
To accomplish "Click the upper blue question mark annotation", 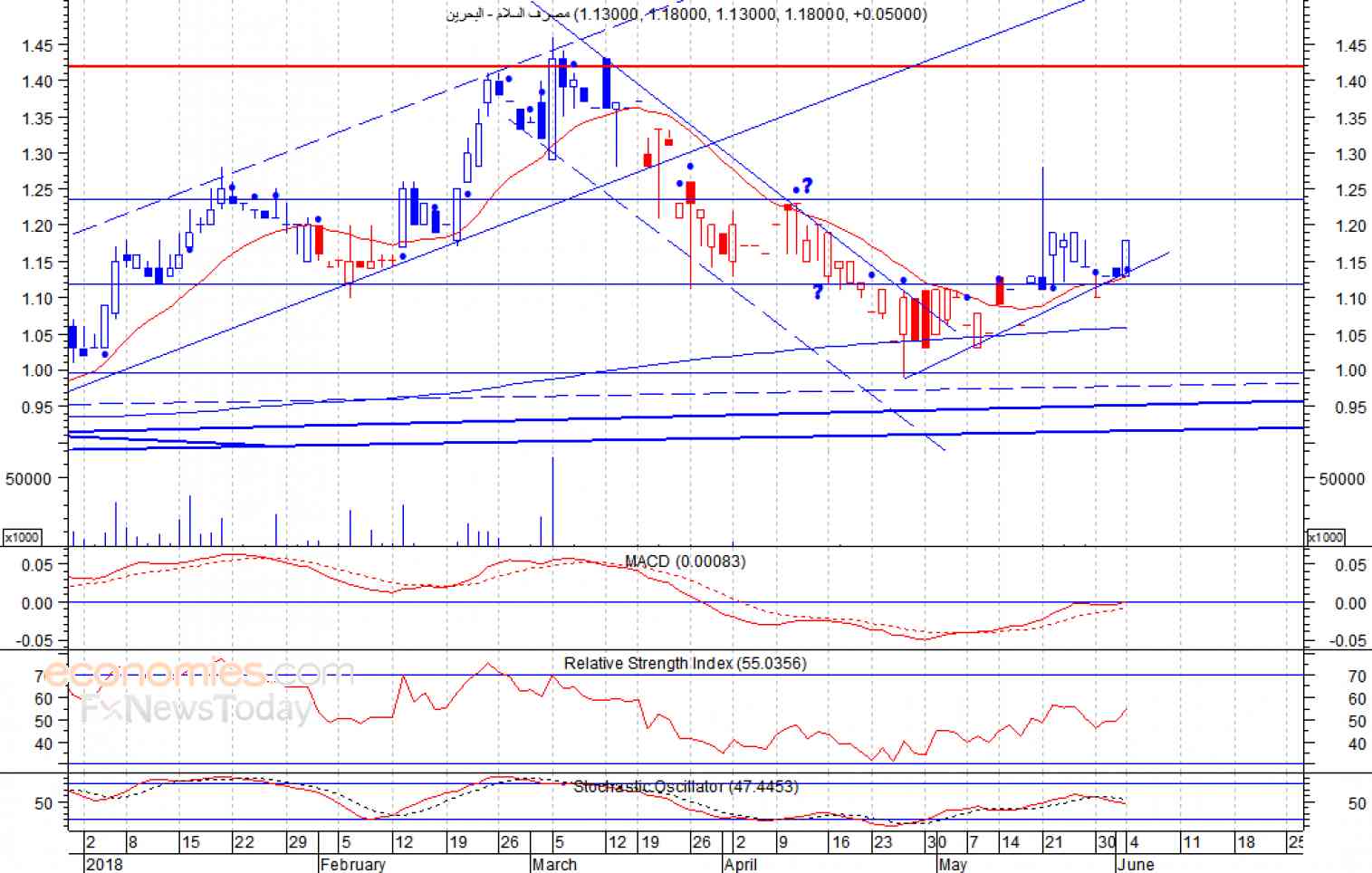I will pyautogui.click(x=807, y=186).
